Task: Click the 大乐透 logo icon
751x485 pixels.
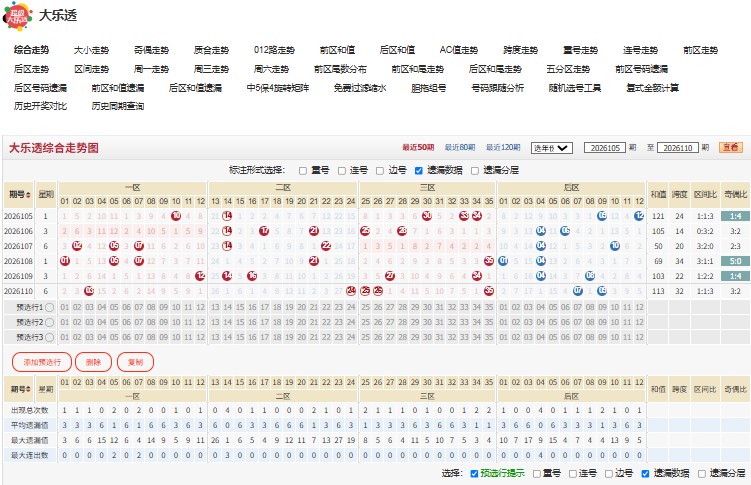Action: tap(17, 16)
